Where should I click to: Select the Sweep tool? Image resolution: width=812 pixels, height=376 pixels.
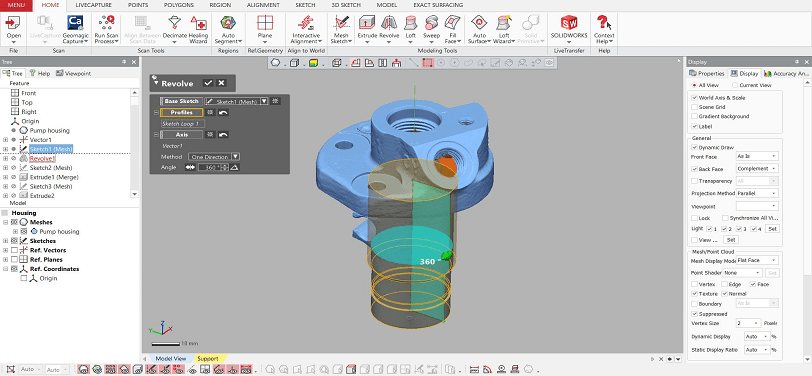pyautogui.click(x=431, y=28)
